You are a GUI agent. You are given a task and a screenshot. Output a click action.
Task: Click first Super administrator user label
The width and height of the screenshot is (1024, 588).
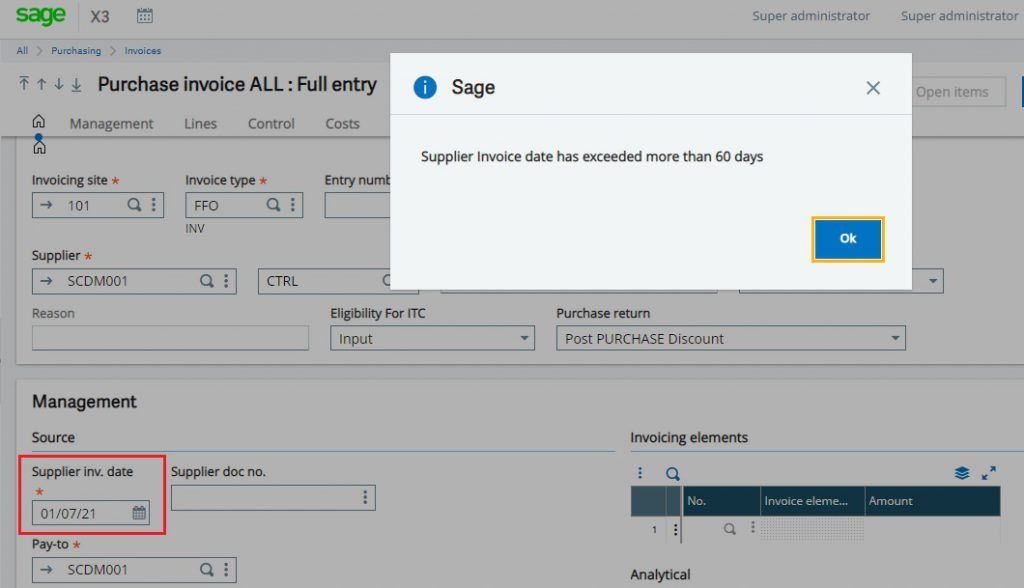810,16
